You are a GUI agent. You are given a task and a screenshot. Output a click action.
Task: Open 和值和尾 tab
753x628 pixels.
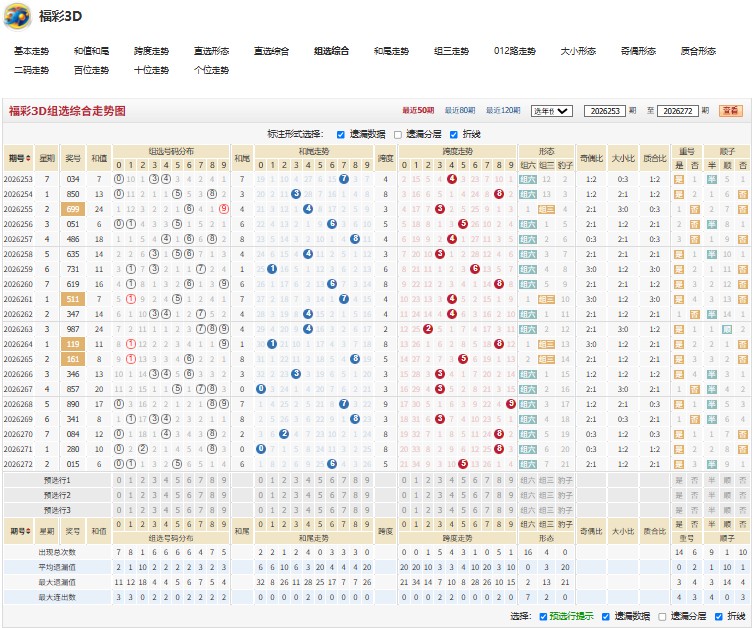coord(91,51)
